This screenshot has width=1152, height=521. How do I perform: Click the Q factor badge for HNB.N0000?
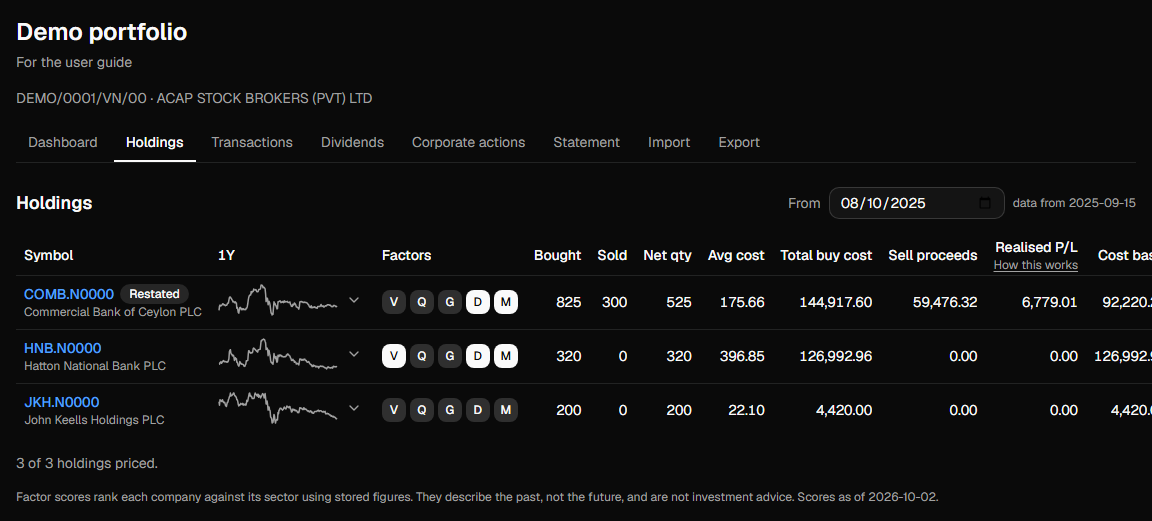[422, 356]
